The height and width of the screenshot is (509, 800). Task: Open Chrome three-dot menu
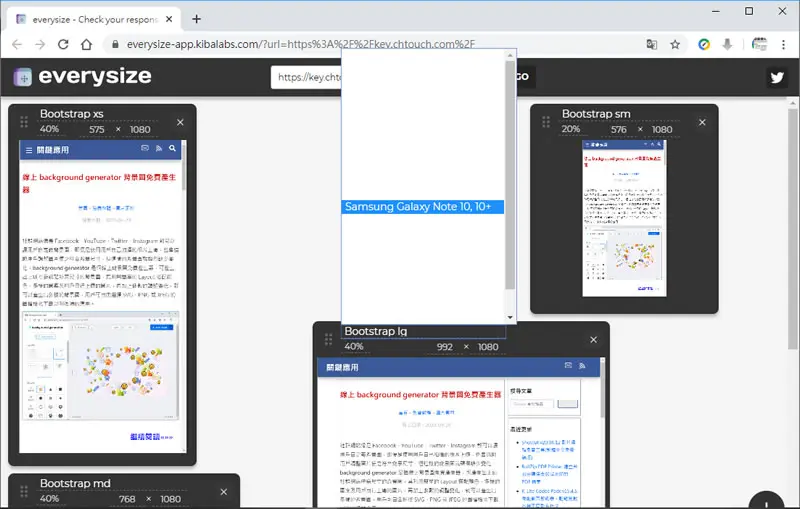[783, 44]
